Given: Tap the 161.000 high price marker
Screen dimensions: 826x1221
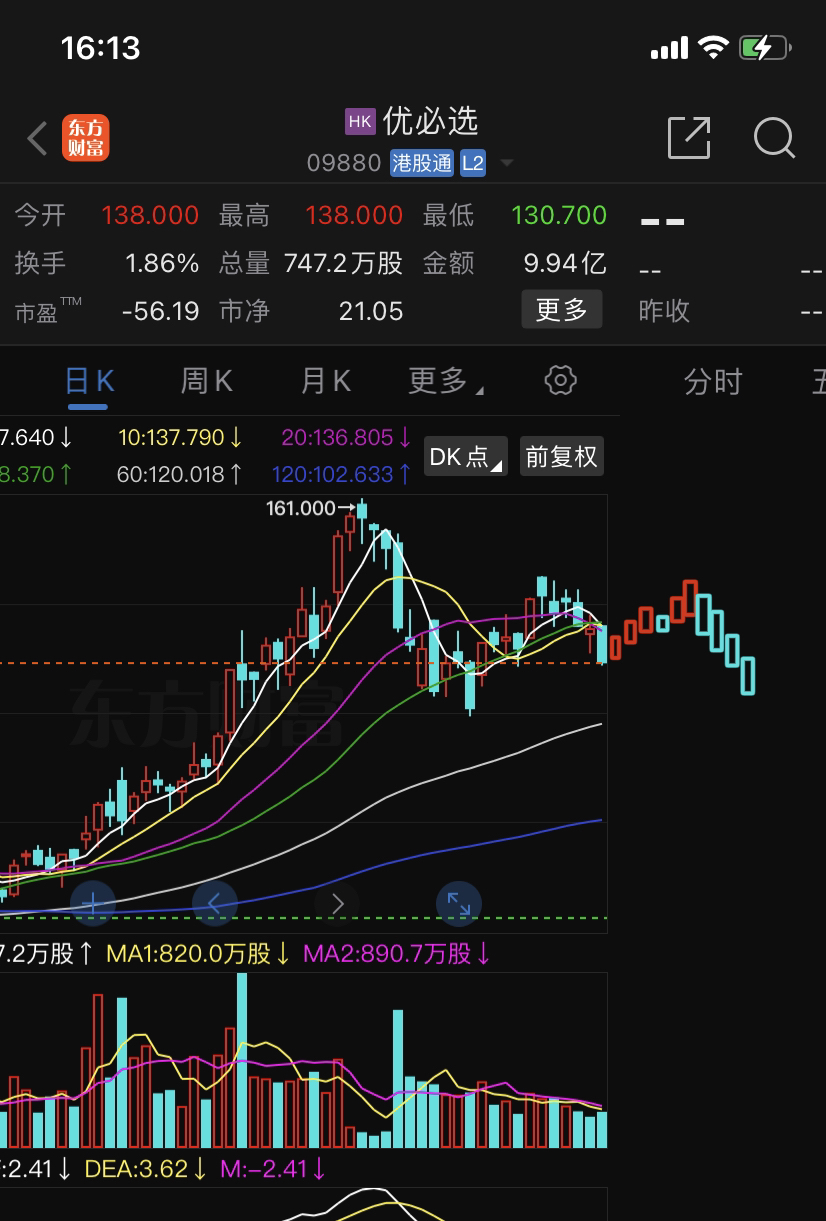Looking at the screenshot, I should pyautogui.click(x=301, y=509).
